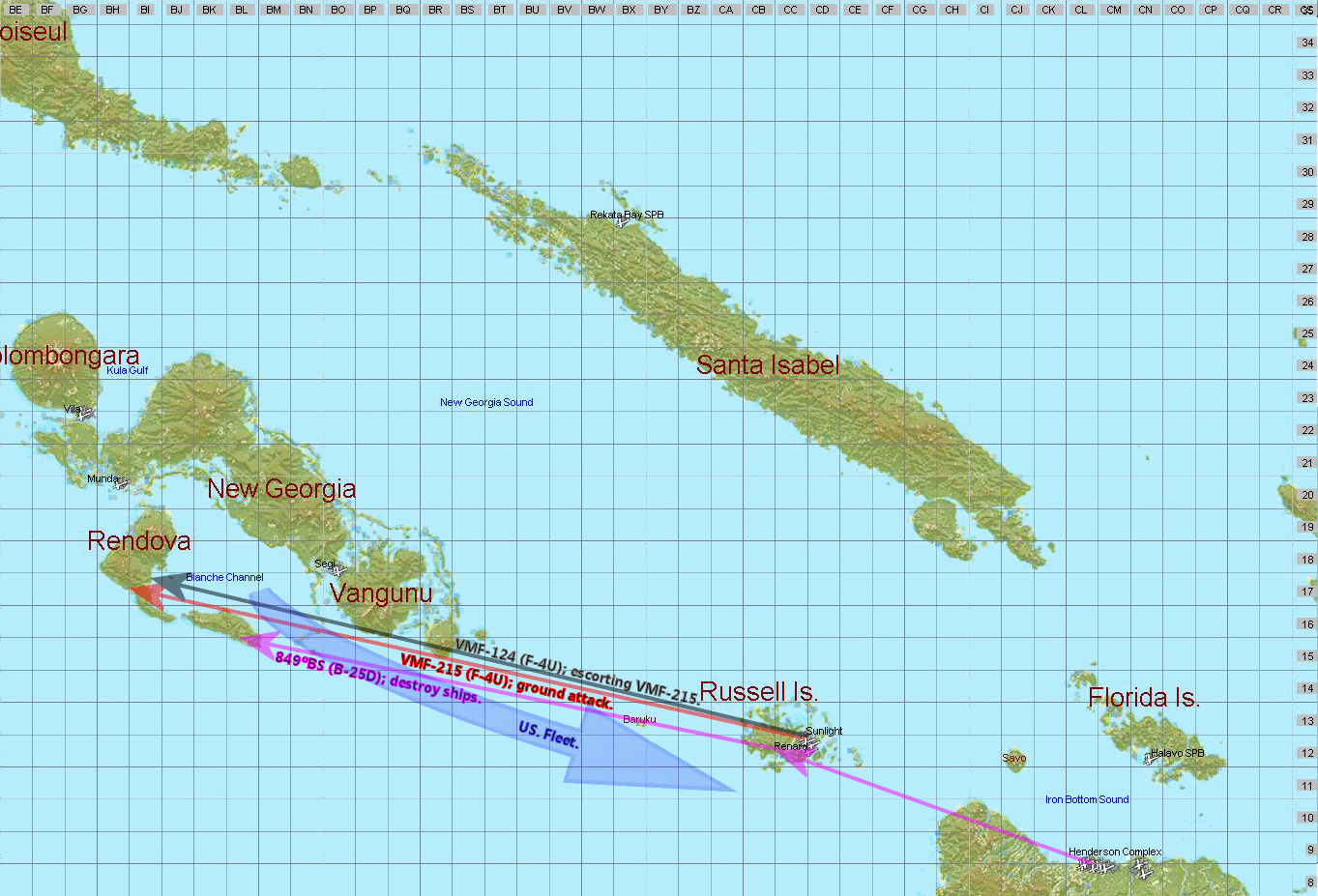Select the Segi airfield icon

337,570
